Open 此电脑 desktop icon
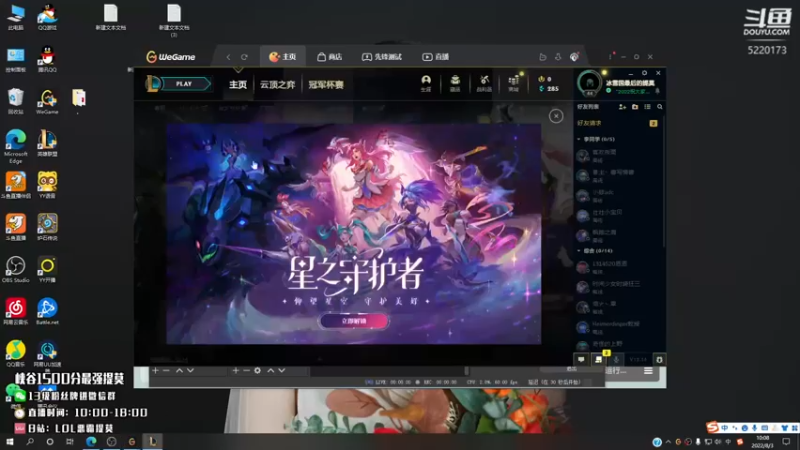800x450 pixels. [x=16, y=17]
